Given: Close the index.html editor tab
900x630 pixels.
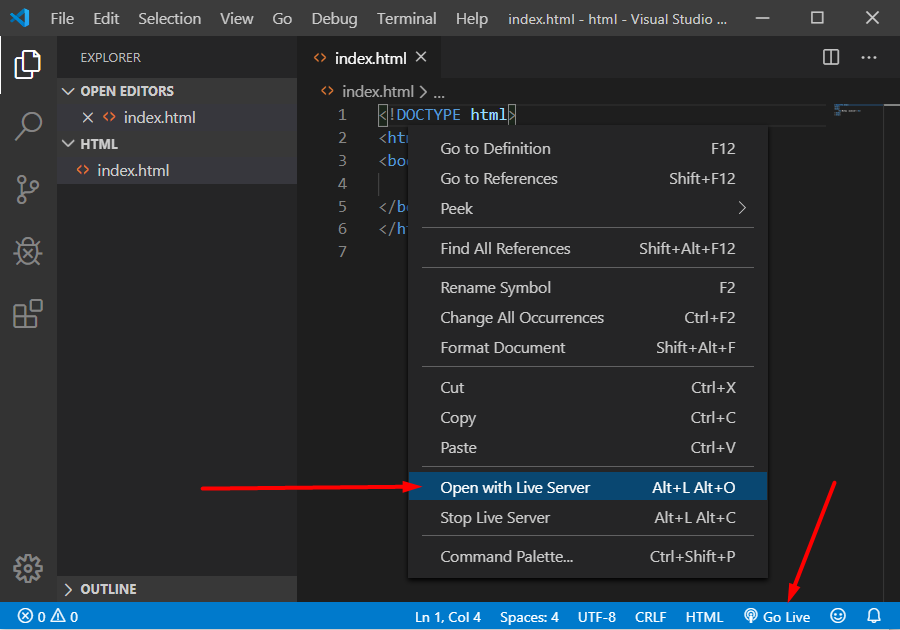Looking at the screenshot, I should coord(421,57).
